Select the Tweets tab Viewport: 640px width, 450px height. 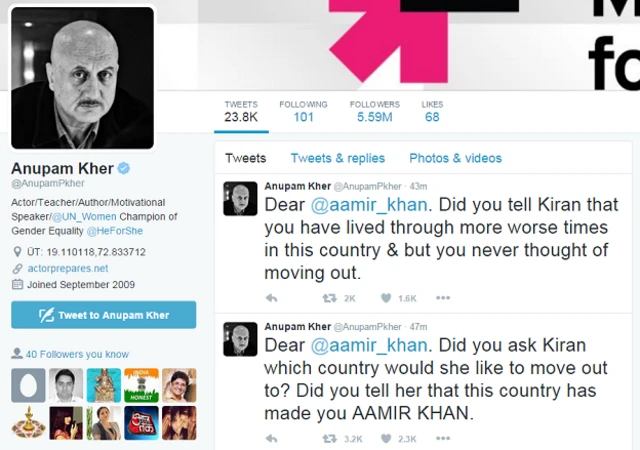[x=245, y=158]
